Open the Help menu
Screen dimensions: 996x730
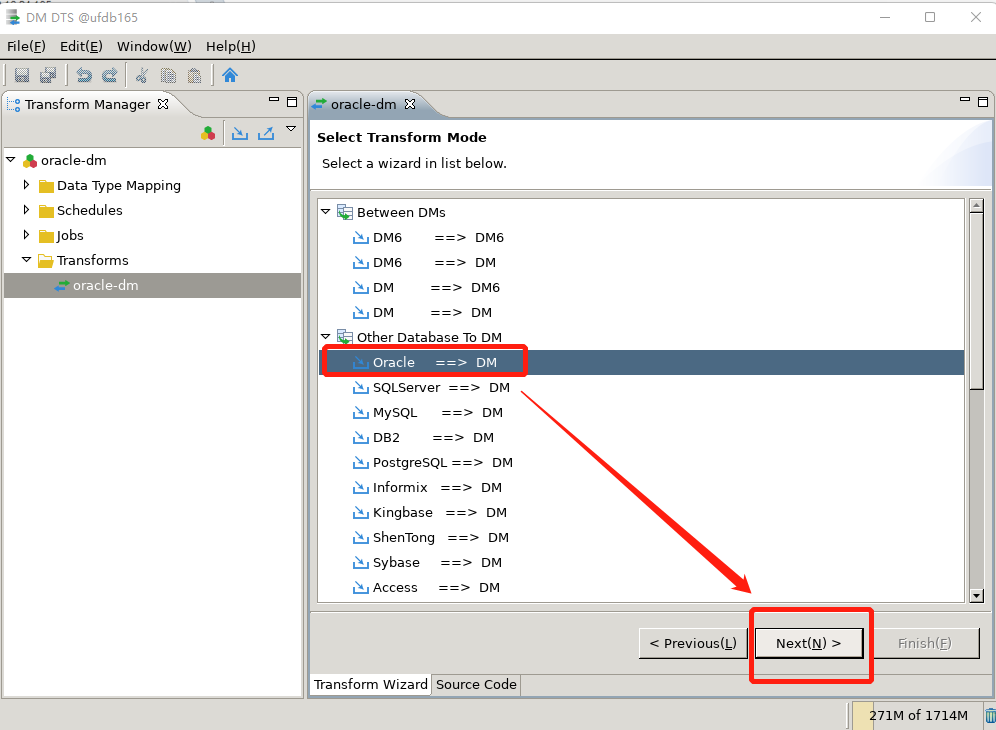231,46
